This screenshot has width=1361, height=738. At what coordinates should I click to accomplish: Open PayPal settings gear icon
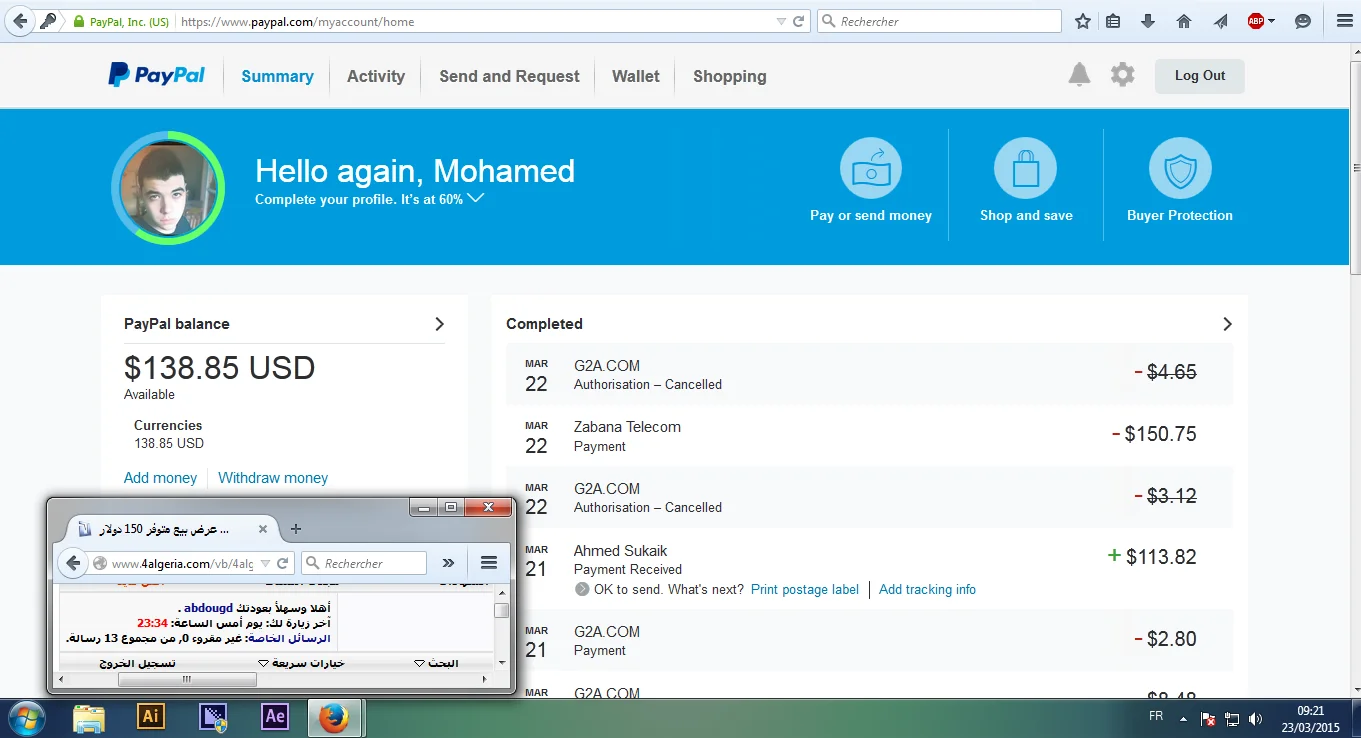pyautogui.click(x=1123, y=75)
